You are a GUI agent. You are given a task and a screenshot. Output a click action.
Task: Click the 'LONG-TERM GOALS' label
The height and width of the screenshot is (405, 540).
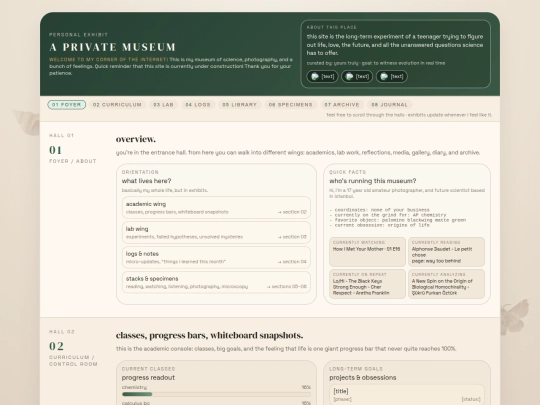tap(356, 369)
